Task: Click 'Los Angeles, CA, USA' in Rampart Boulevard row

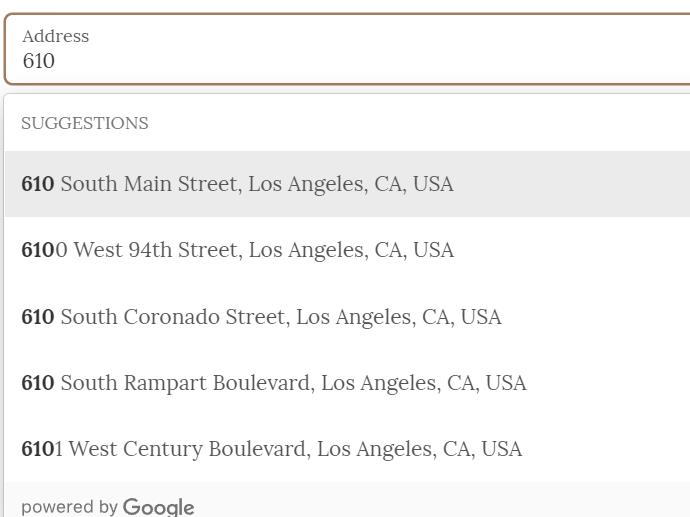Action: [x=424, y=384]
